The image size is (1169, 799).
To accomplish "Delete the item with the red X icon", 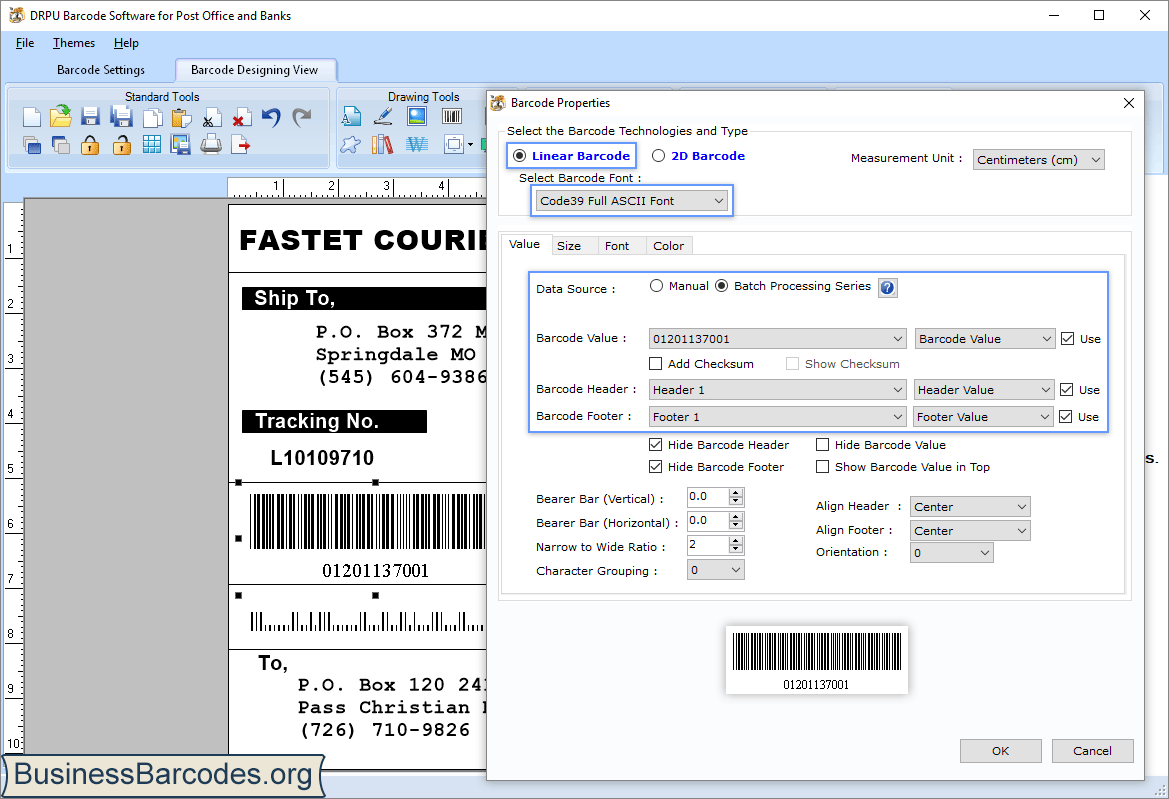I will [x=241, y=118].
